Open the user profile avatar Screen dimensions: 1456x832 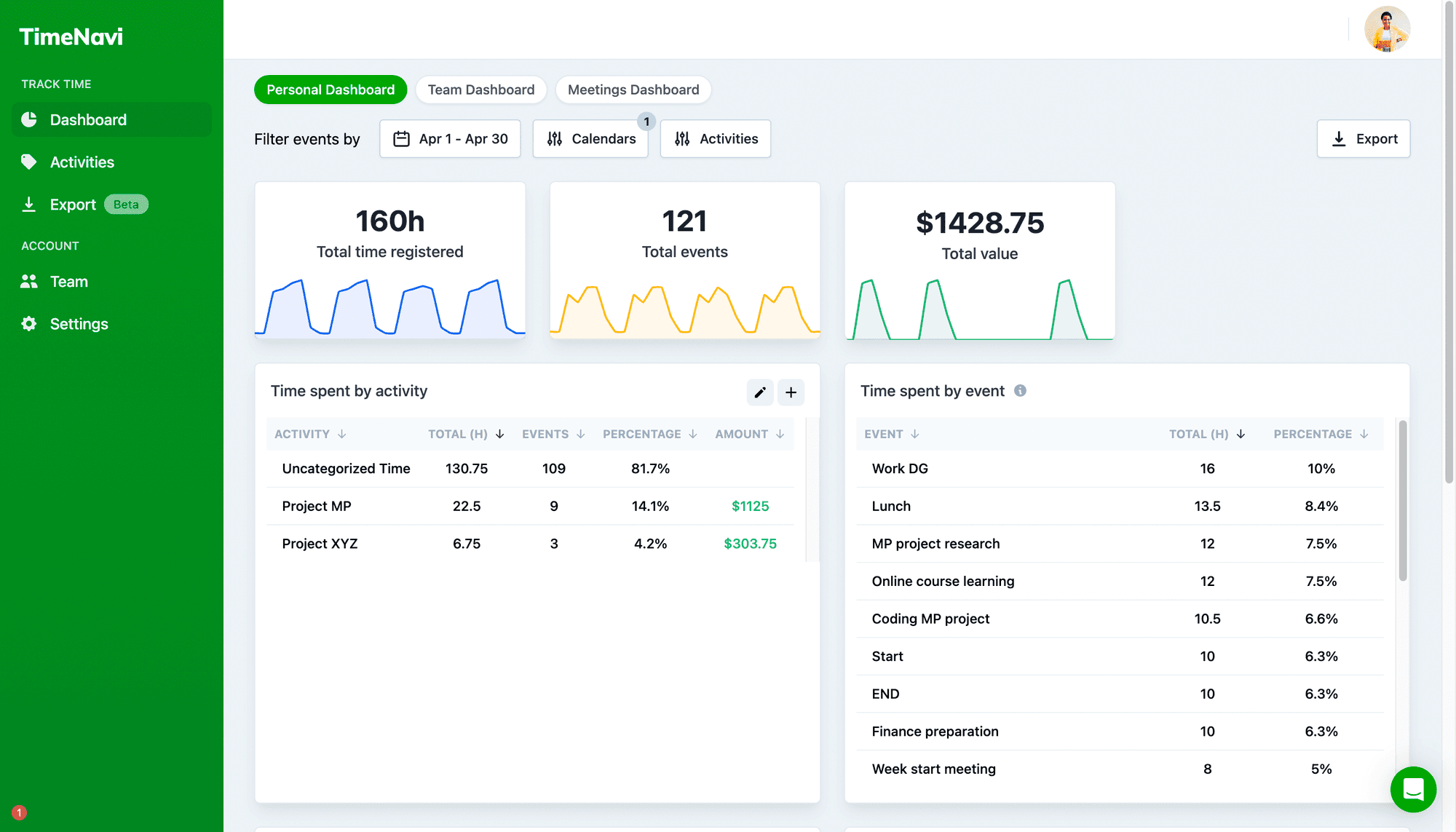click(x=1387, y=29)
